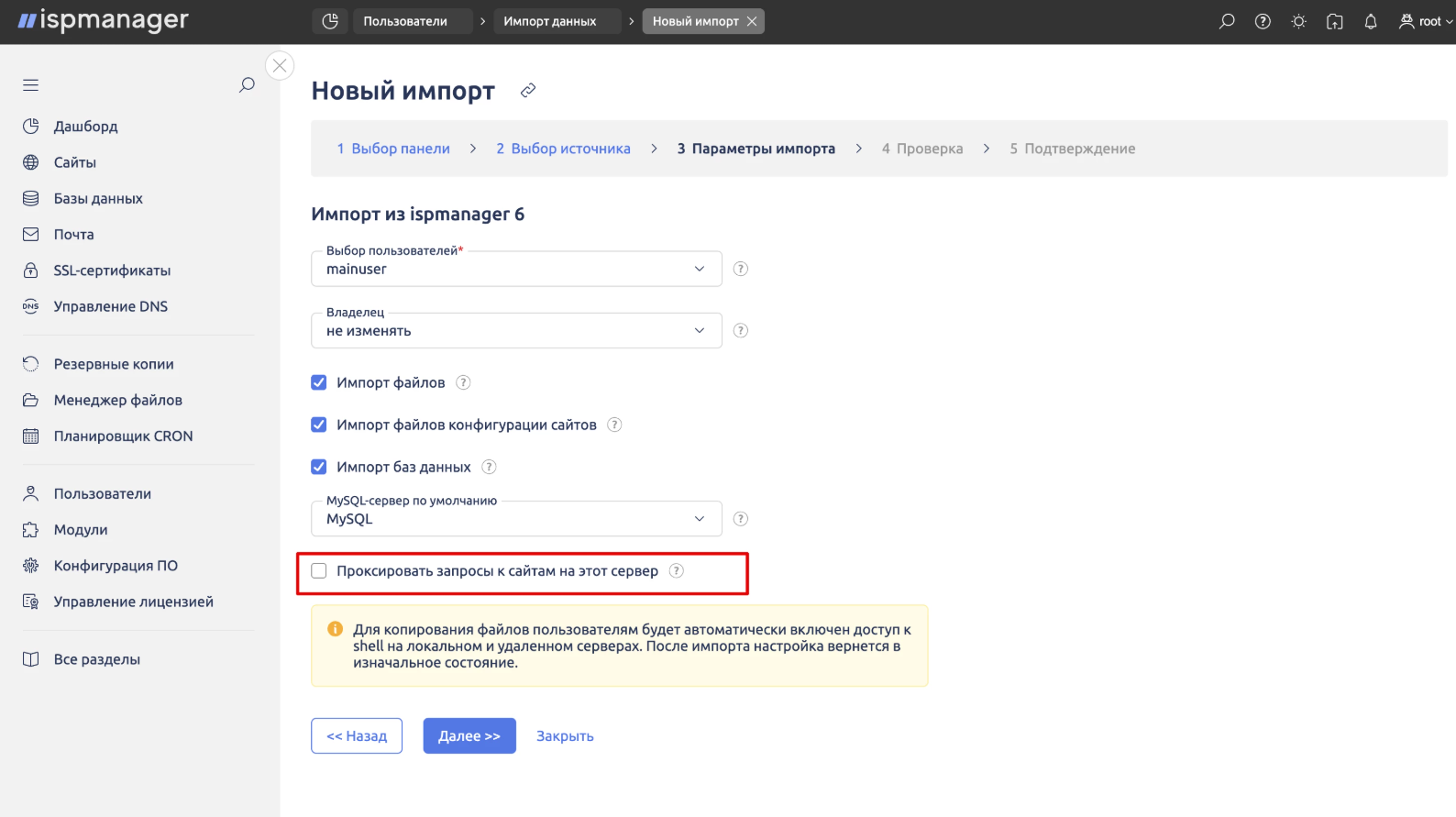The height and width of the screenshot is (817, 1456).
Task: Enable Проксировать запросы к сайтам checkbox
Action: click(319, 571)
